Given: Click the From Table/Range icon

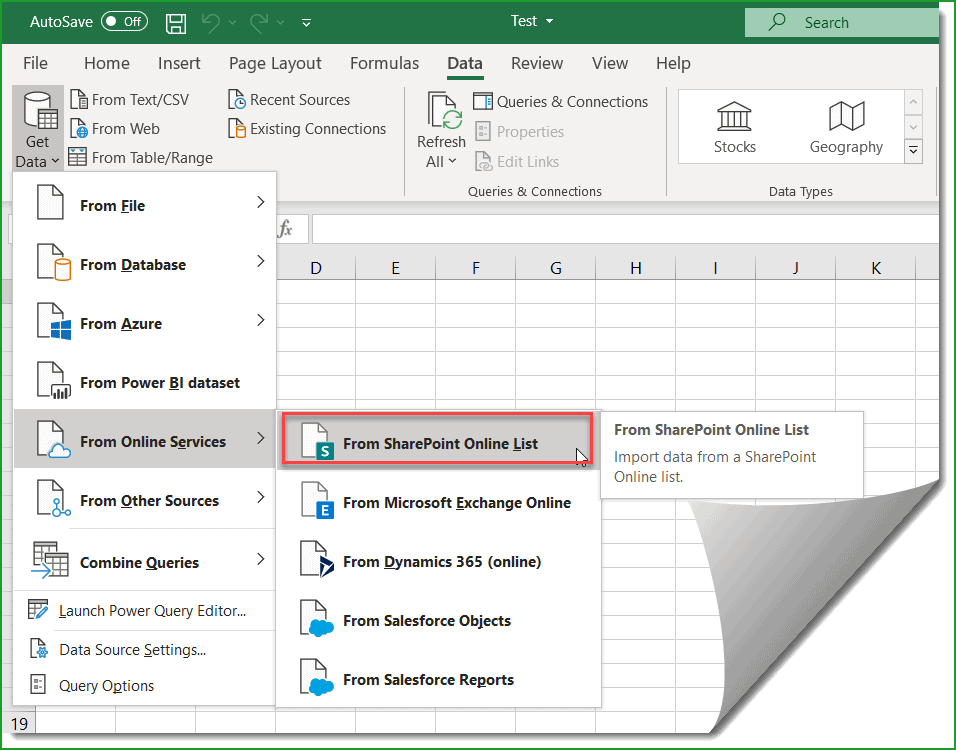Looking at the screenshot, I should [77, 157].
